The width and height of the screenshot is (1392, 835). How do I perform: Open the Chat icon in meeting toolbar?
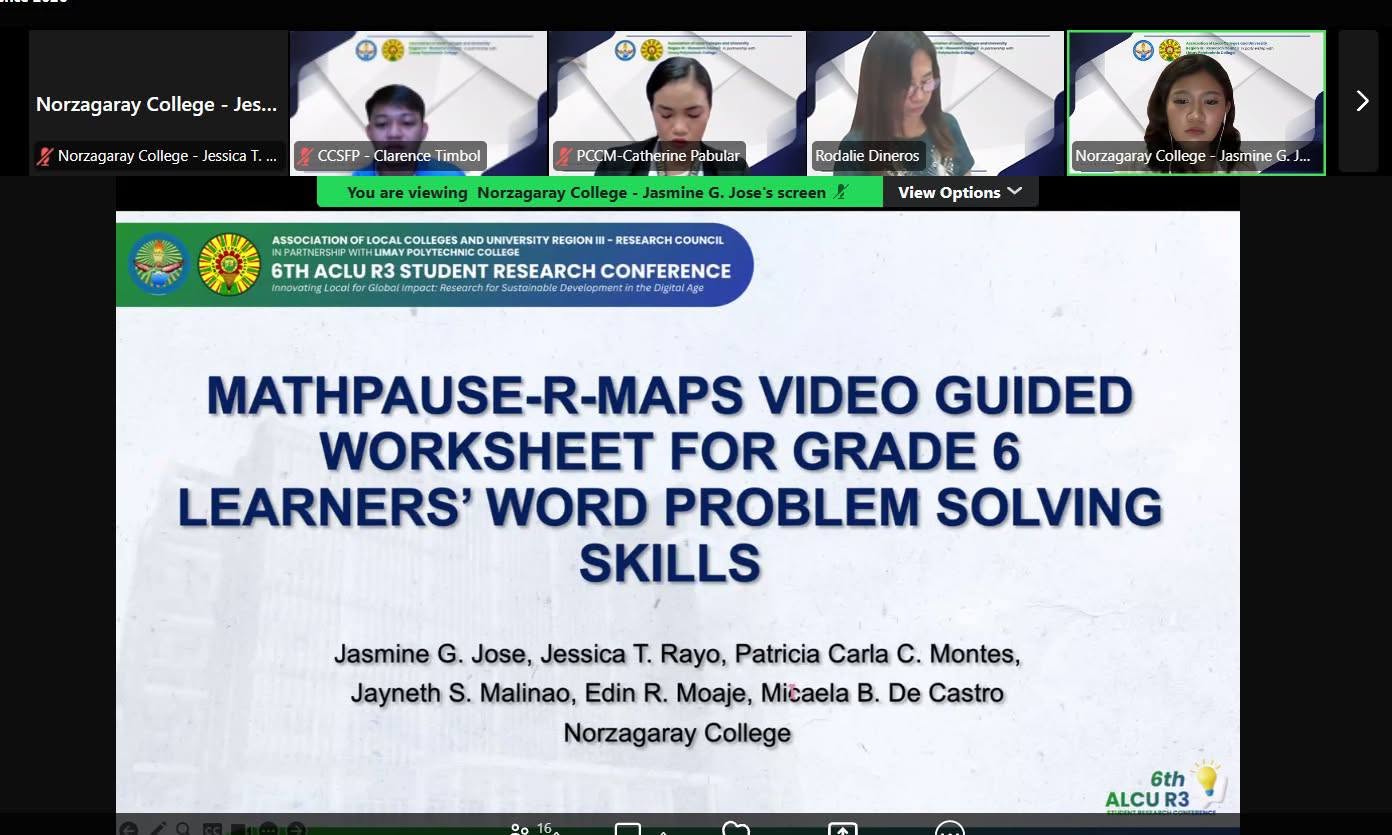[628, 829]
